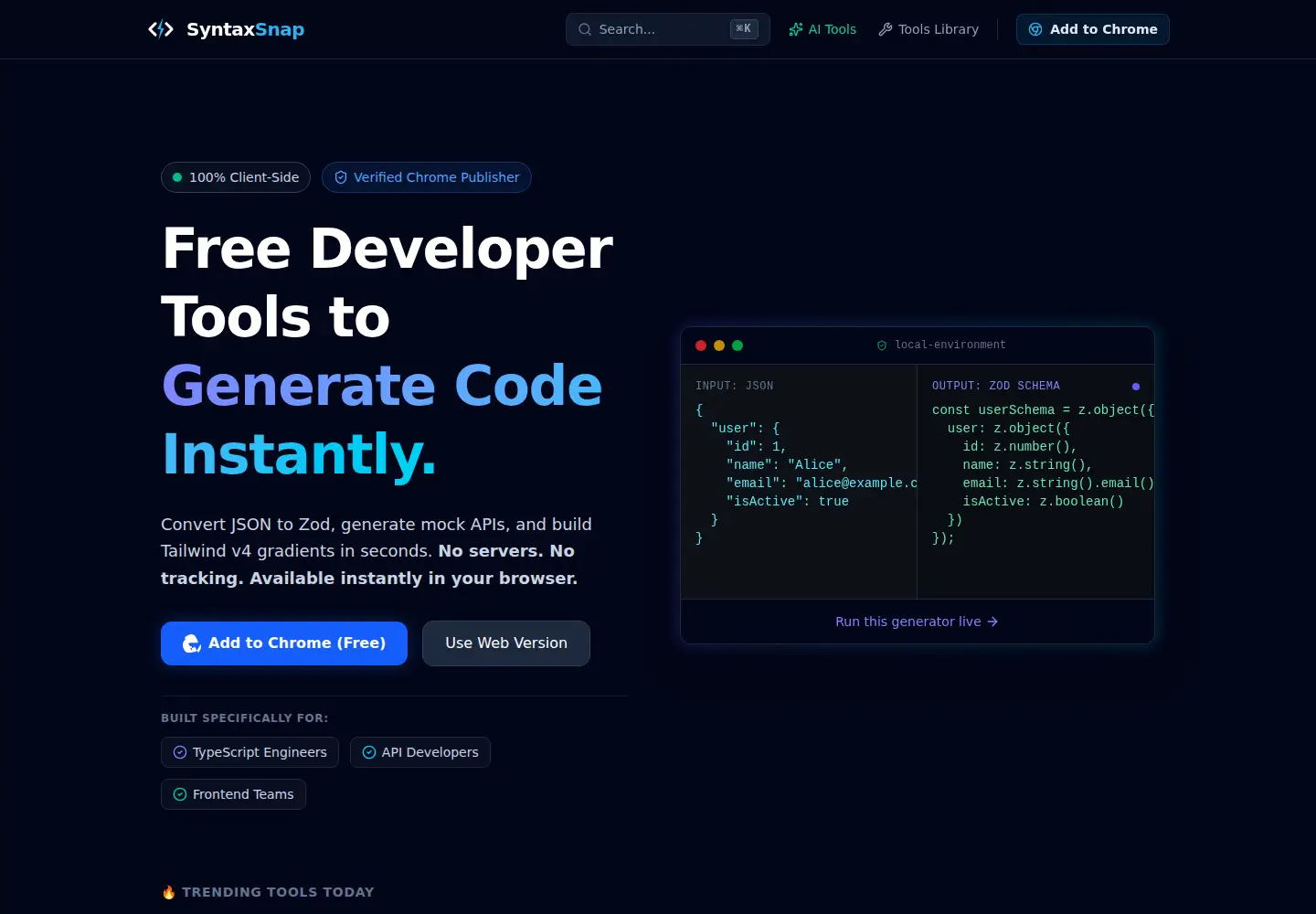The width and height of the screenshot is (1316, 914).
Task: Click the TRENDING TOOLS TODAY heading
Action: 278,892
